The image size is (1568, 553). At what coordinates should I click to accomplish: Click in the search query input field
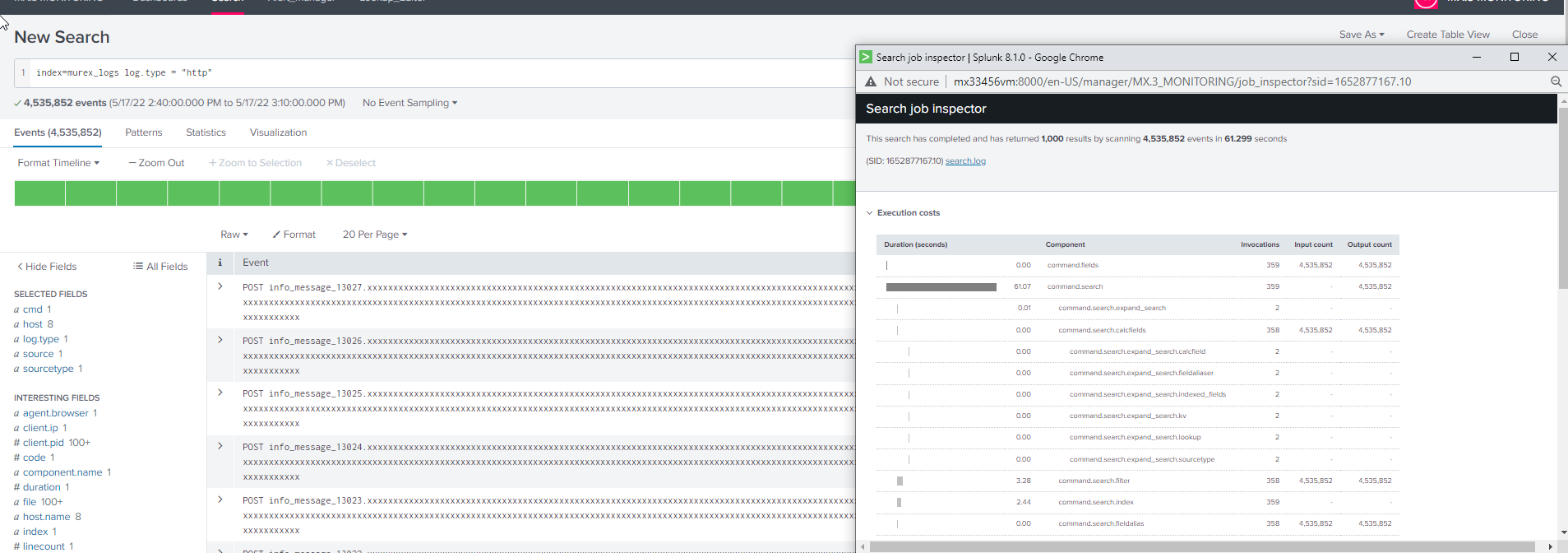411,73
